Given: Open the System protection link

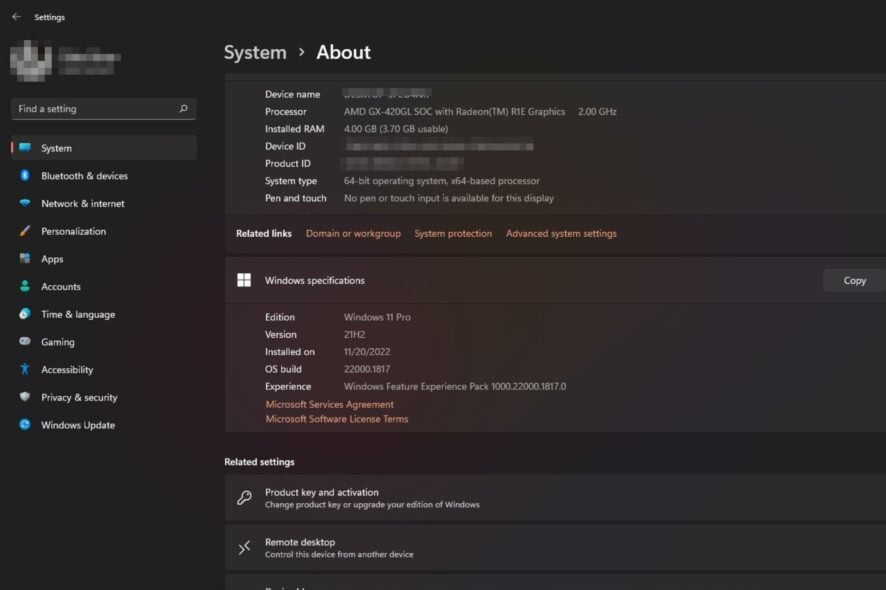Looking at the screenshot, I should [453, 233].
